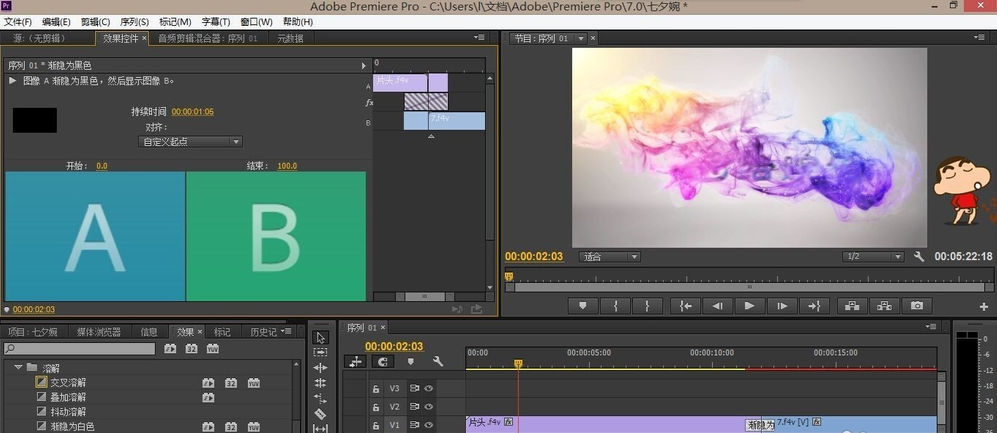Select the Razor tool in tools panel

320,413
